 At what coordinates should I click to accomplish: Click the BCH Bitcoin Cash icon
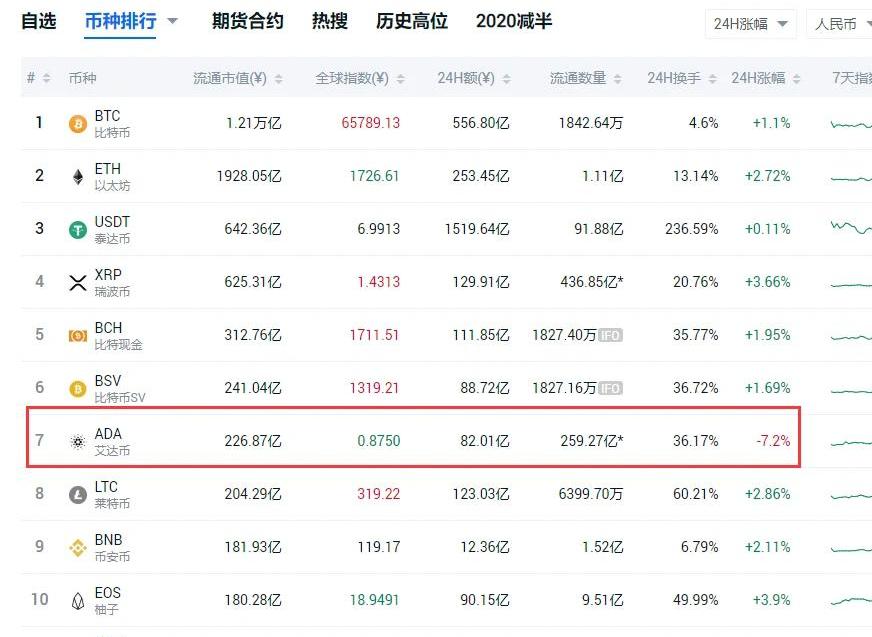(78, 335)
